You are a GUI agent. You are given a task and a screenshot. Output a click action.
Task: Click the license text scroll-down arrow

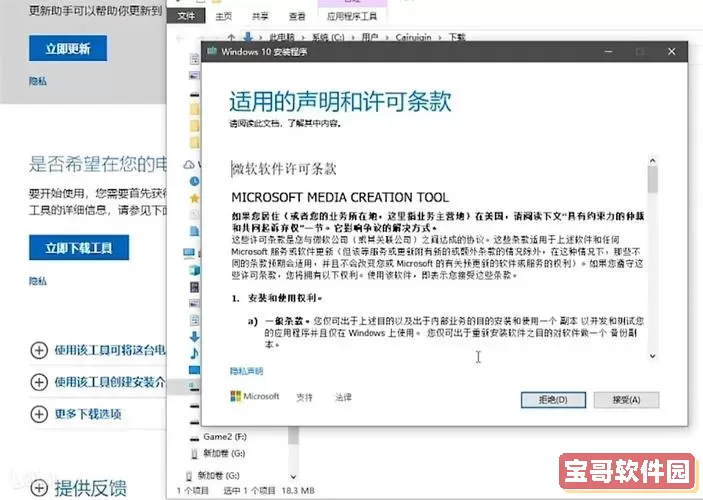click(652, 356)
